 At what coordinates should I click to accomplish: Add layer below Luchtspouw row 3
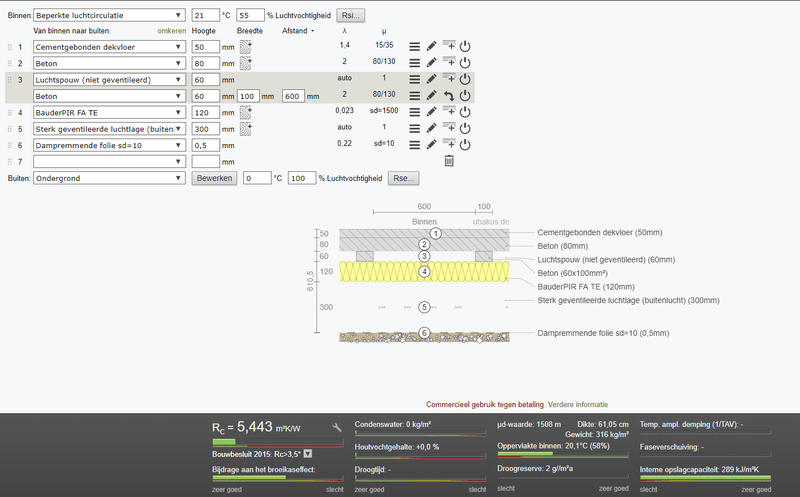449,78
